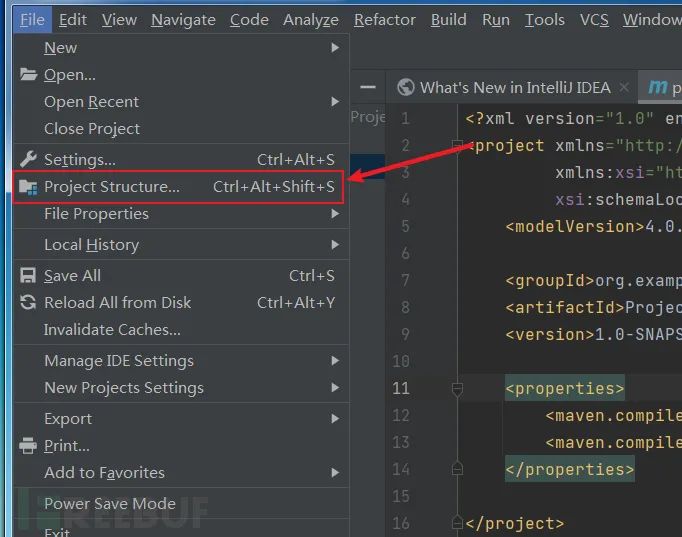The width and height of the screenshot is (682, 537).
Task: Open the Tools menu
Action: coord(545,20)
